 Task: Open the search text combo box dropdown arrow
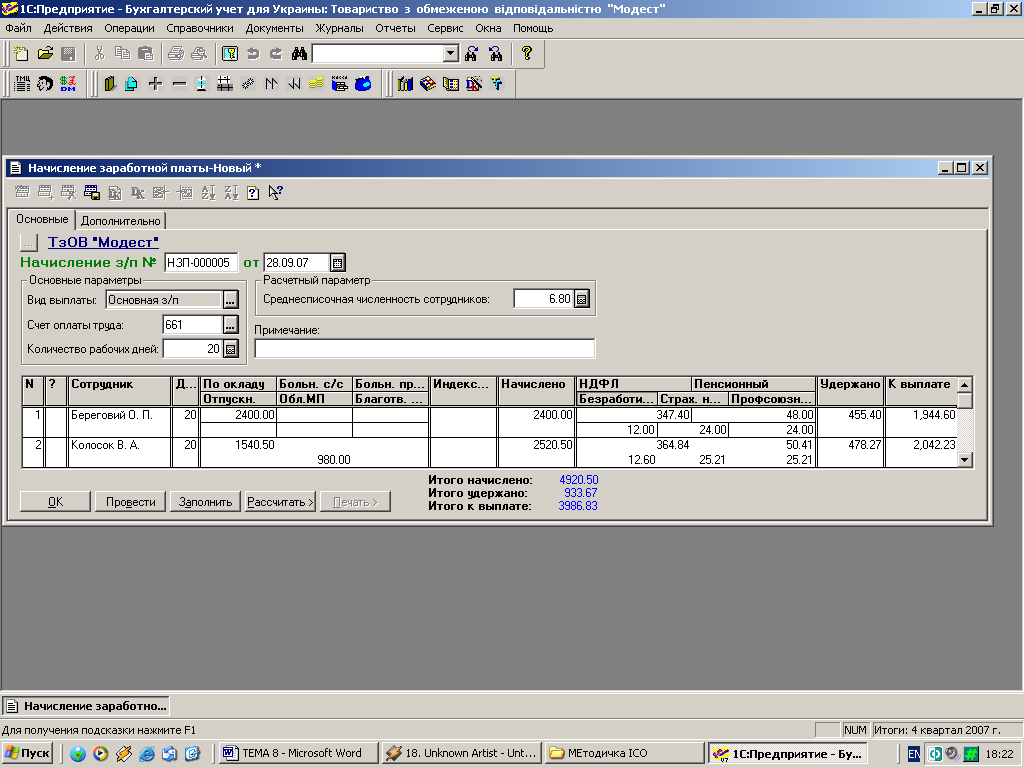(x=451, y=54)
